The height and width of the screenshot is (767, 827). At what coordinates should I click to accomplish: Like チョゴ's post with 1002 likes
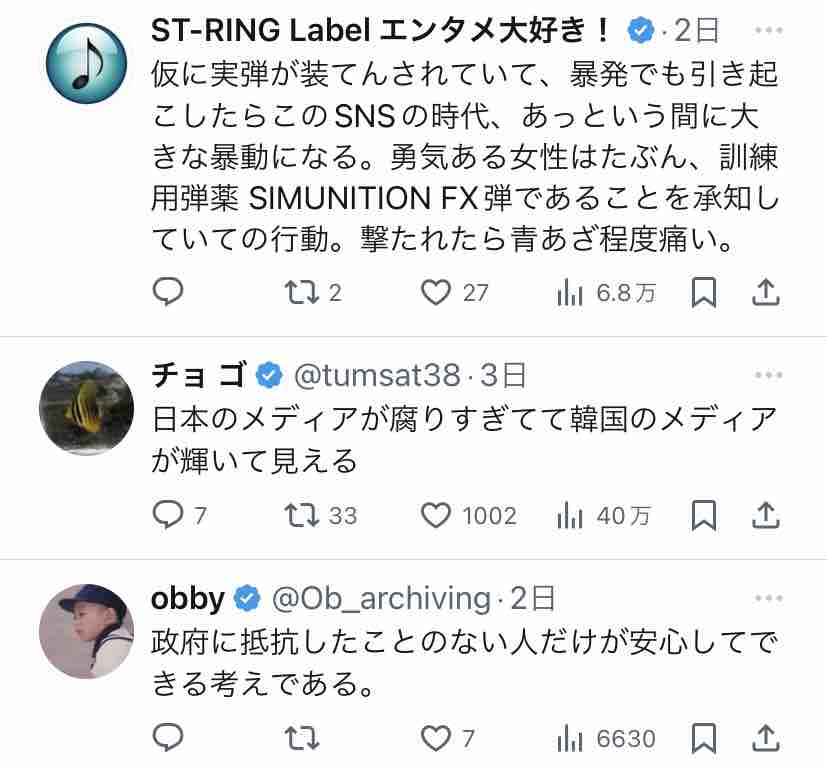point(468,516)
